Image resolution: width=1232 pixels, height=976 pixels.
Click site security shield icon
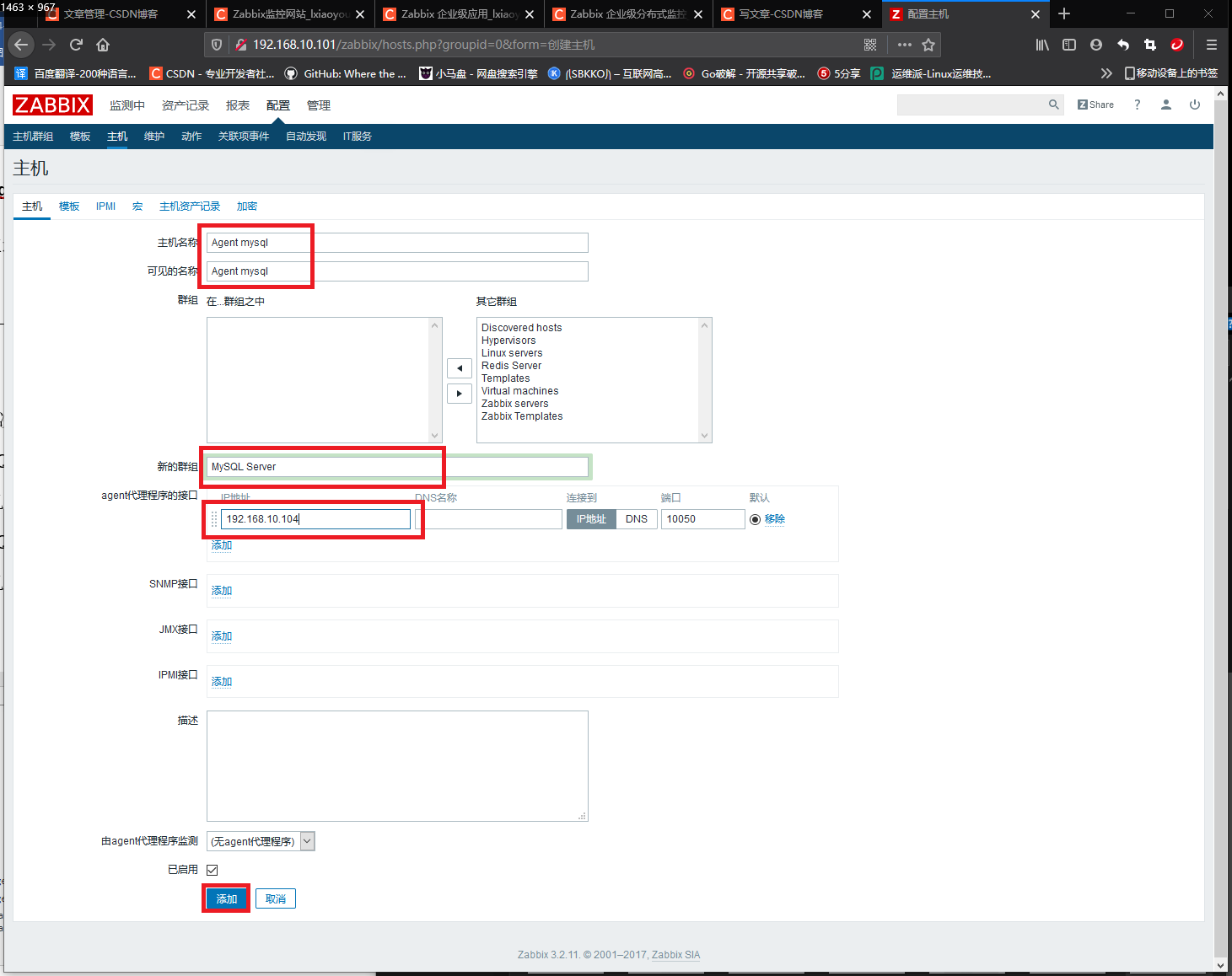(x=217, y=45)
